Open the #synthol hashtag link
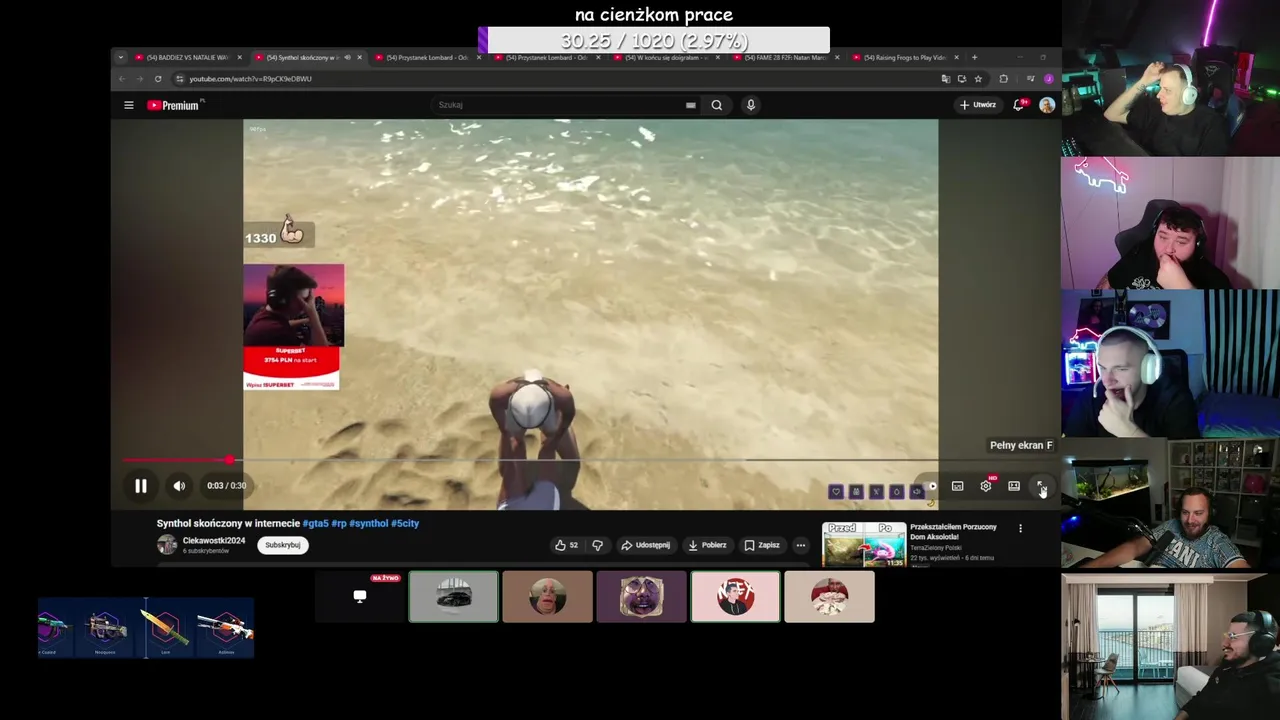 pos(368,523)
